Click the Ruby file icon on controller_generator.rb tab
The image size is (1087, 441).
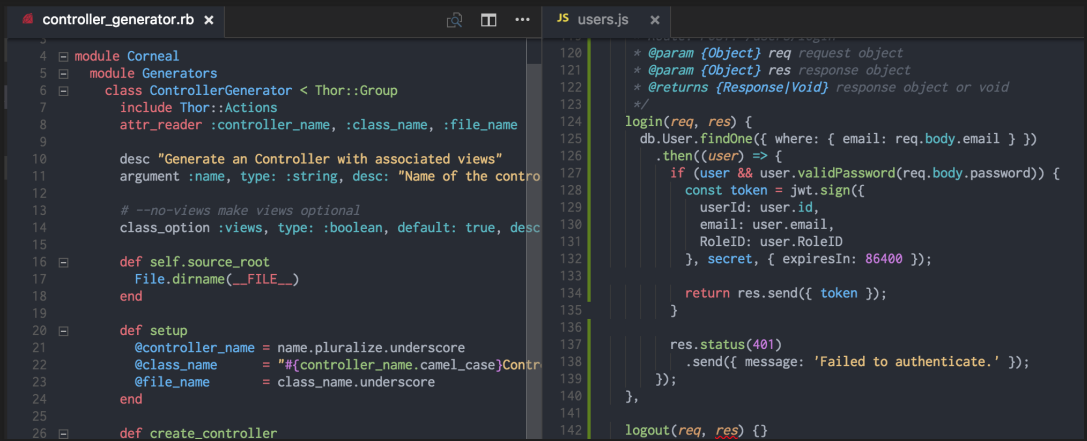click(x=28, y=19)
